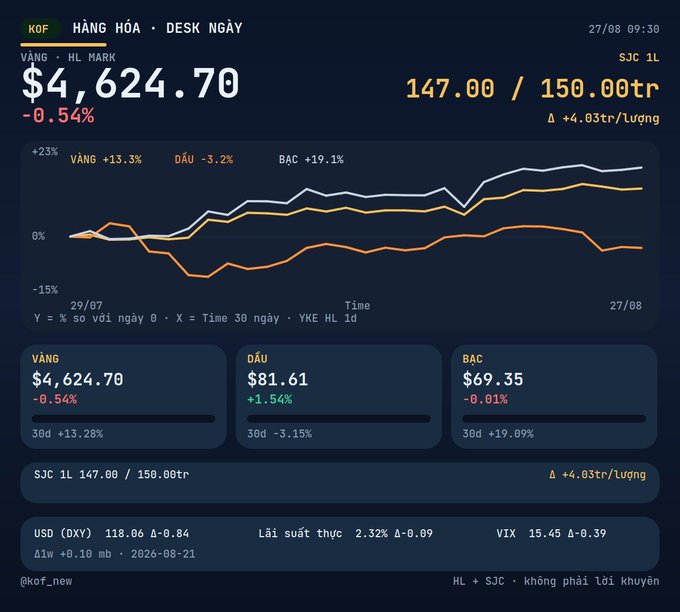Click $4,624.70 in the VÀNG card
Screen dimensions: 680x612
click(x=78, y=380)
